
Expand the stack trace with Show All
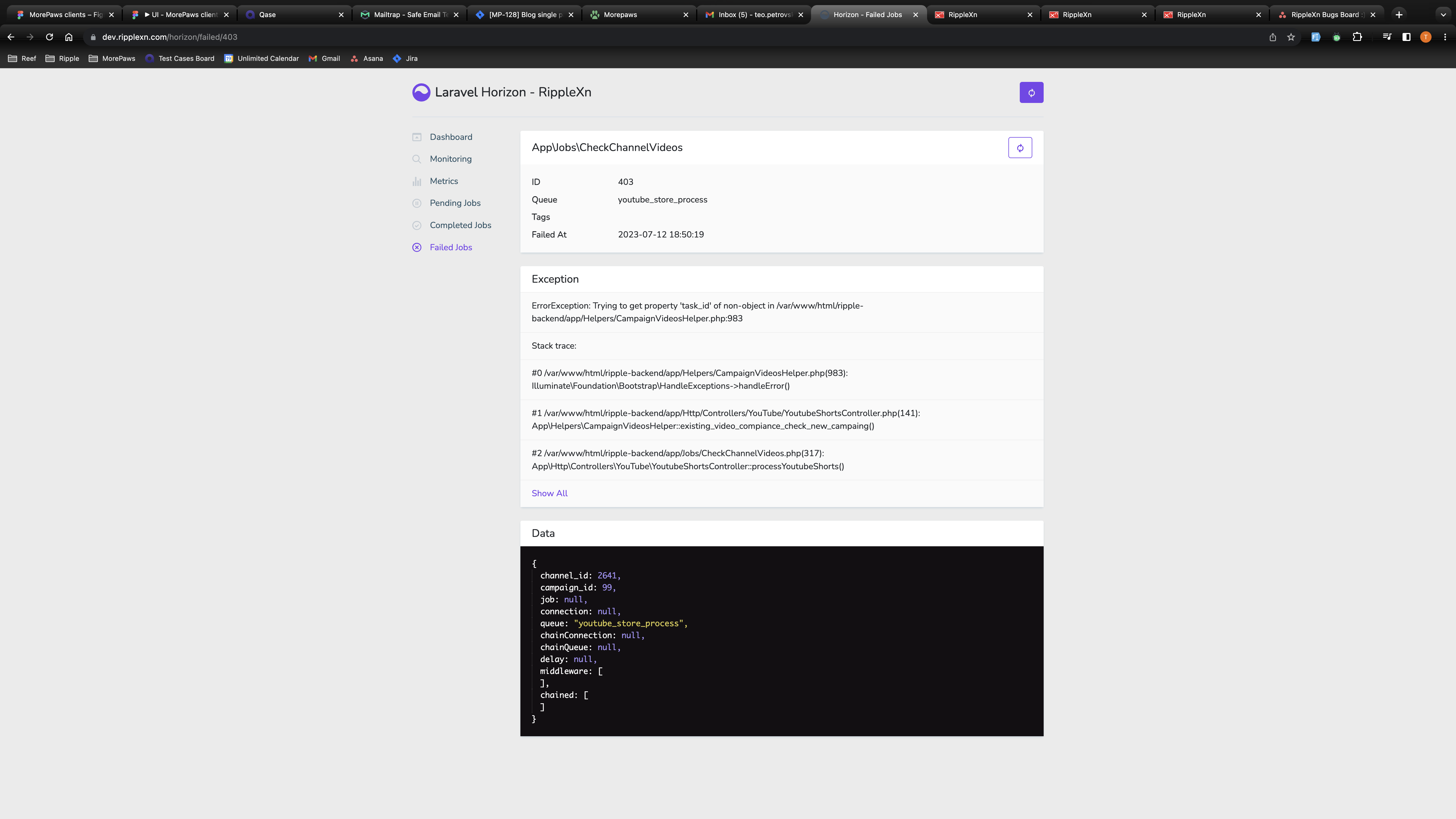549,493
